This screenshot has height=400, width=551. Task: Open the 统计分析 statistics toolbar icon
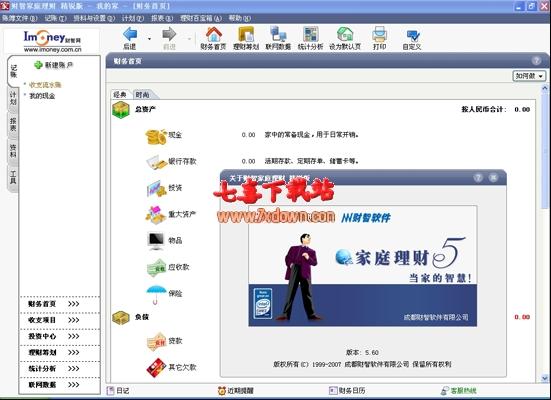coord(310,38)
